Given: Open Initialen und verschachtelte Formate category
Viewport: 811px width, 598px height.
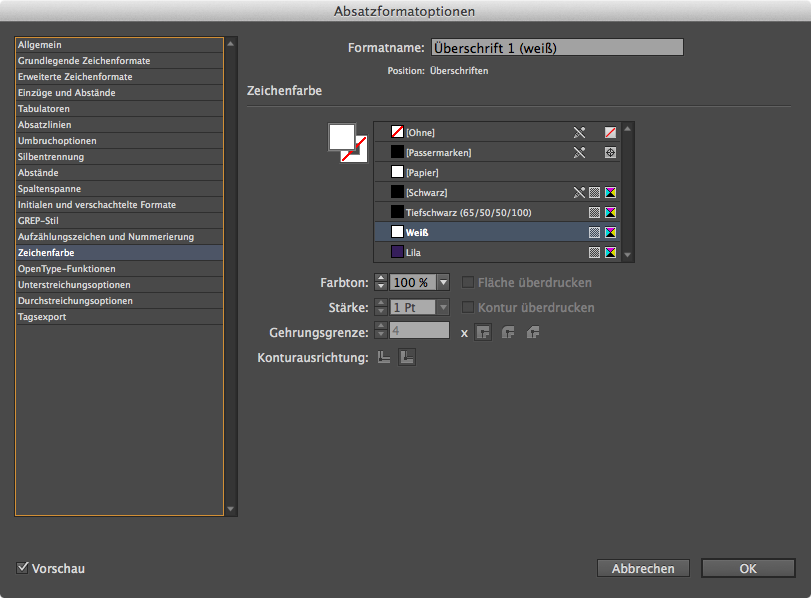Looking at the screenshot, I should 119,205.
